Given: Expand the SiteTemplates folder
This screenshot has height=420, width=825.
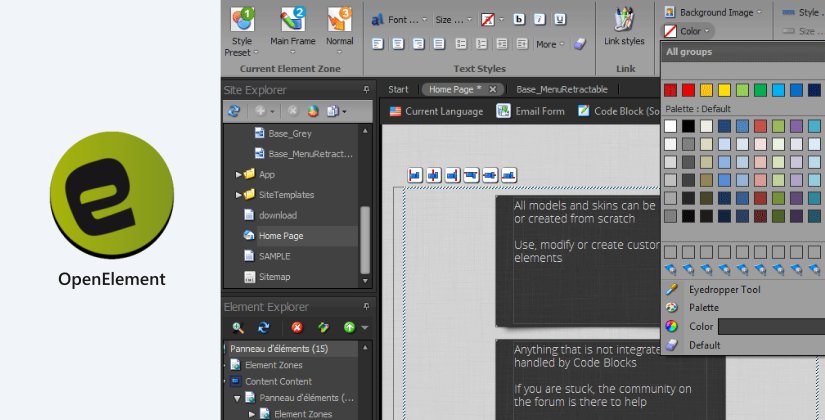Looking at the screenshot, I should pos(238,195).
